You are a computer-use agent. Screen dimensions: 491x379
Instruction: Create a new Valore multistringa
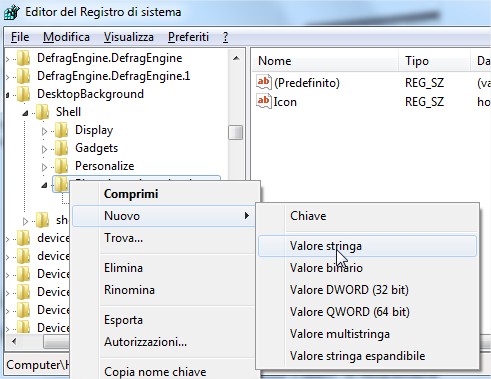coord(367,334)
